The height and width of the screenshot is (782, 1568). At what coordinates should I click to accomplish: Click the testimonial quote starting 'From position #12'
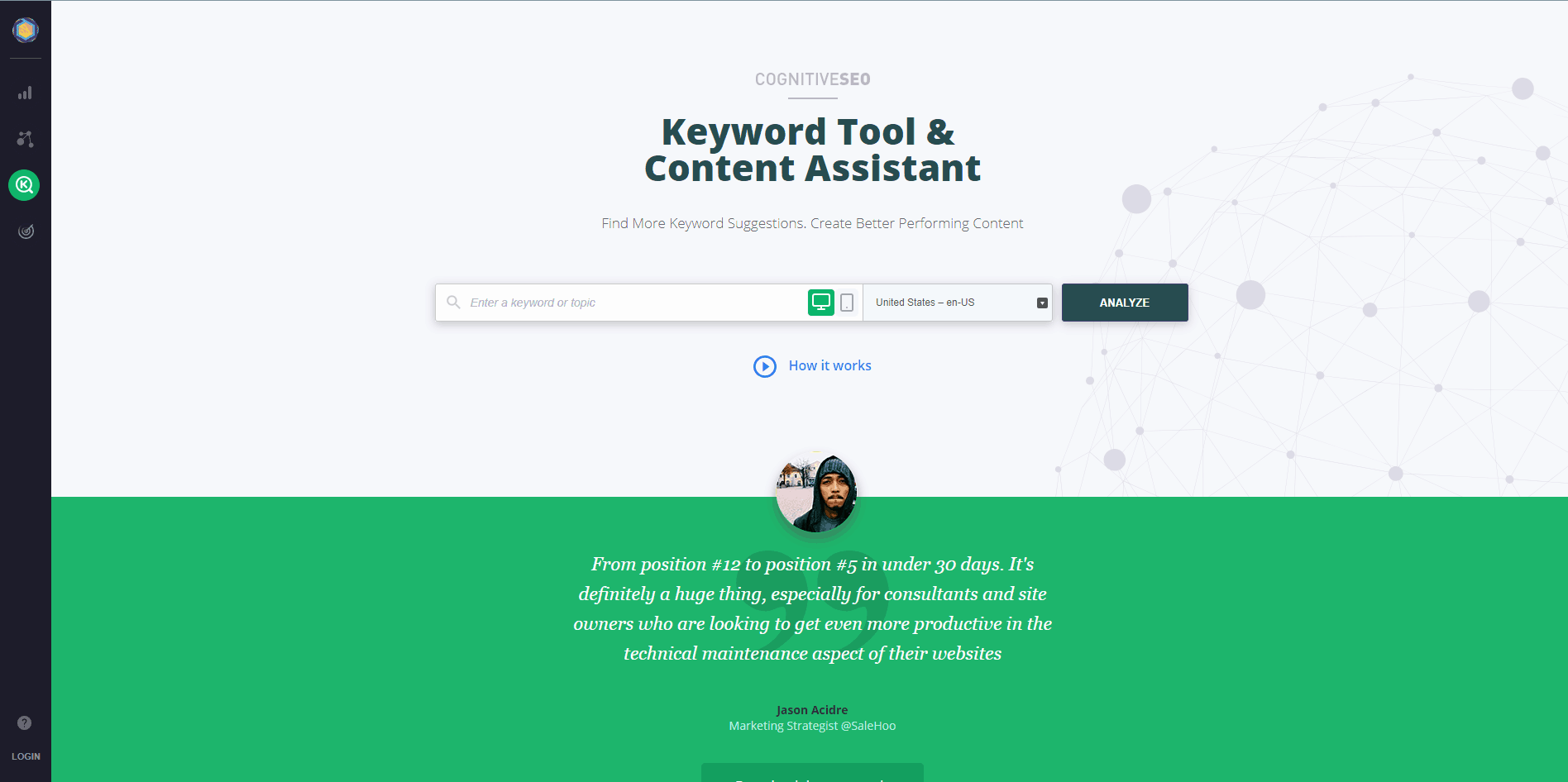point(812,608)
